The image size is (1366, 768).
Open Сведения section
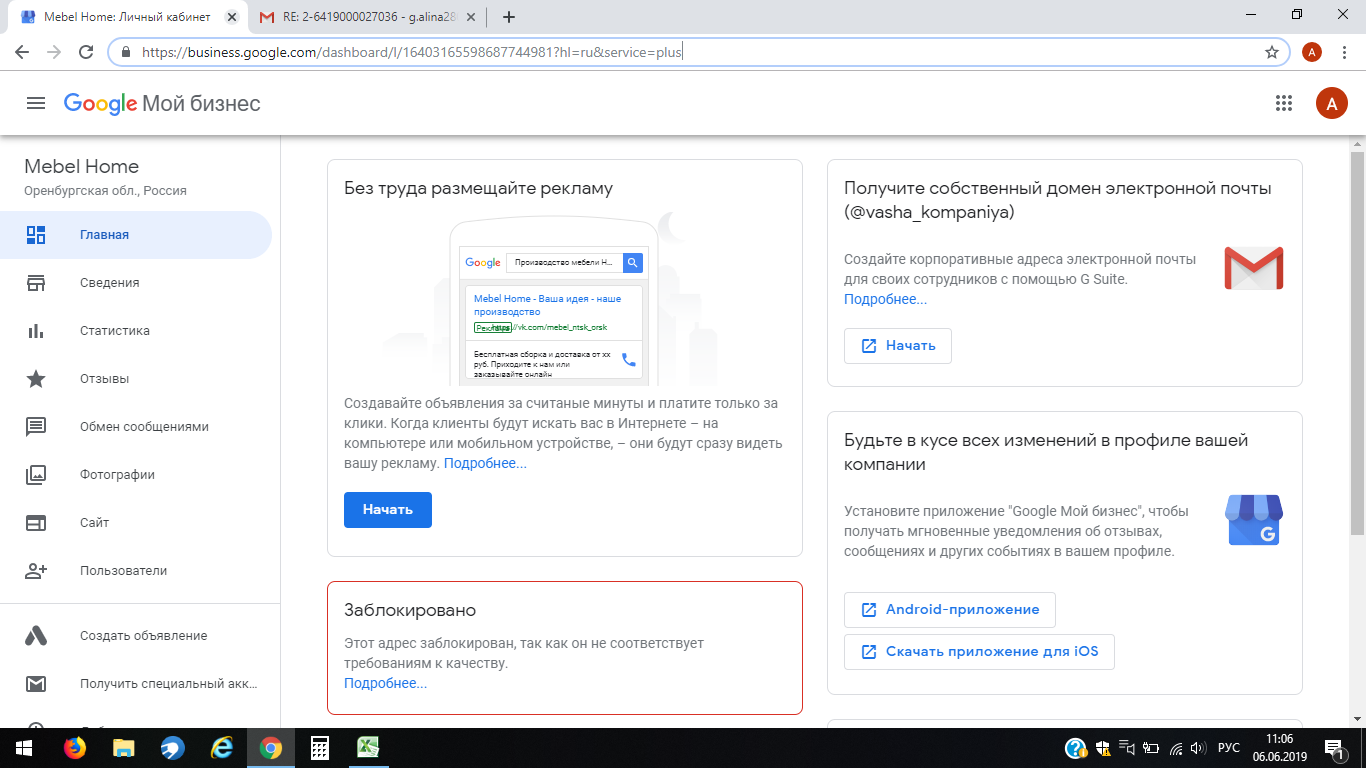click(136, 283)
